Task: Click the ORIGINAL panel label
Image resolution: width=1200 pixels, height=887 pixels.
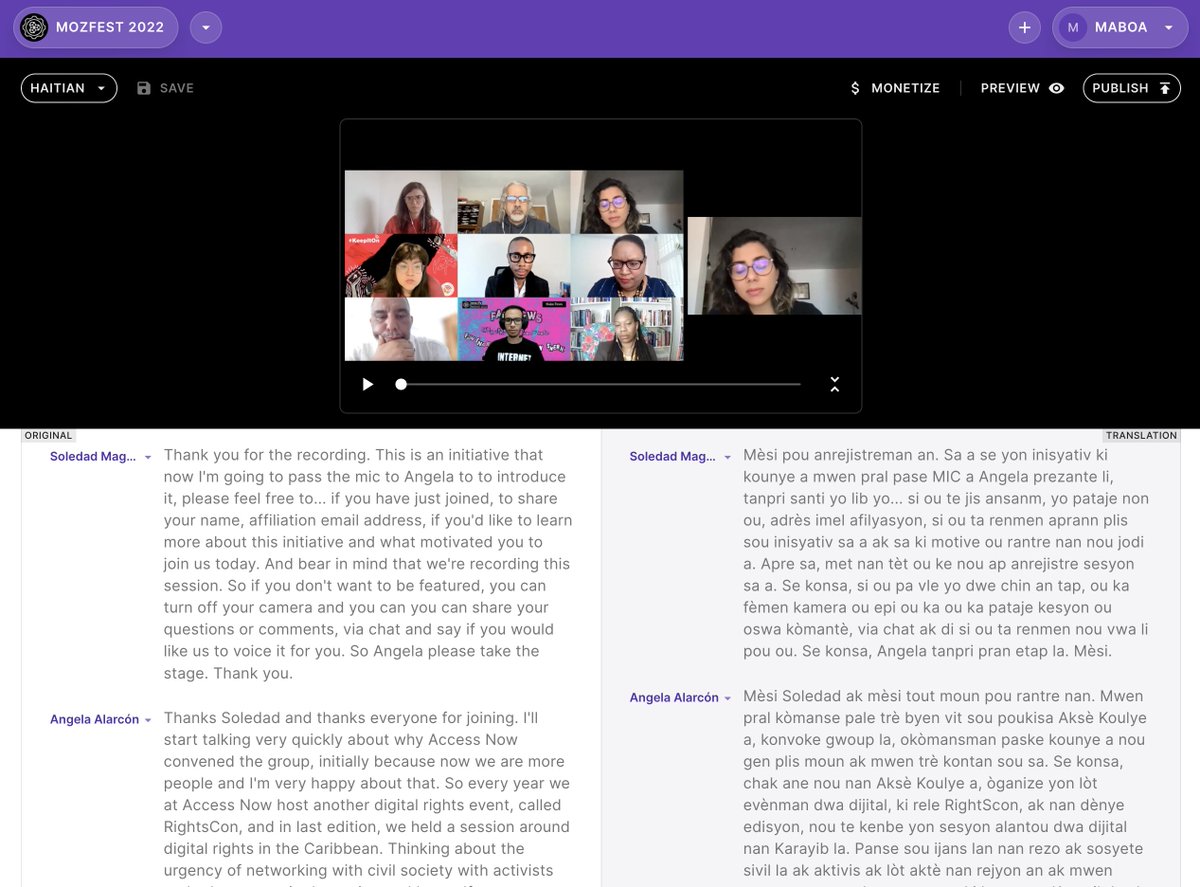Action: tap(49, 435)
